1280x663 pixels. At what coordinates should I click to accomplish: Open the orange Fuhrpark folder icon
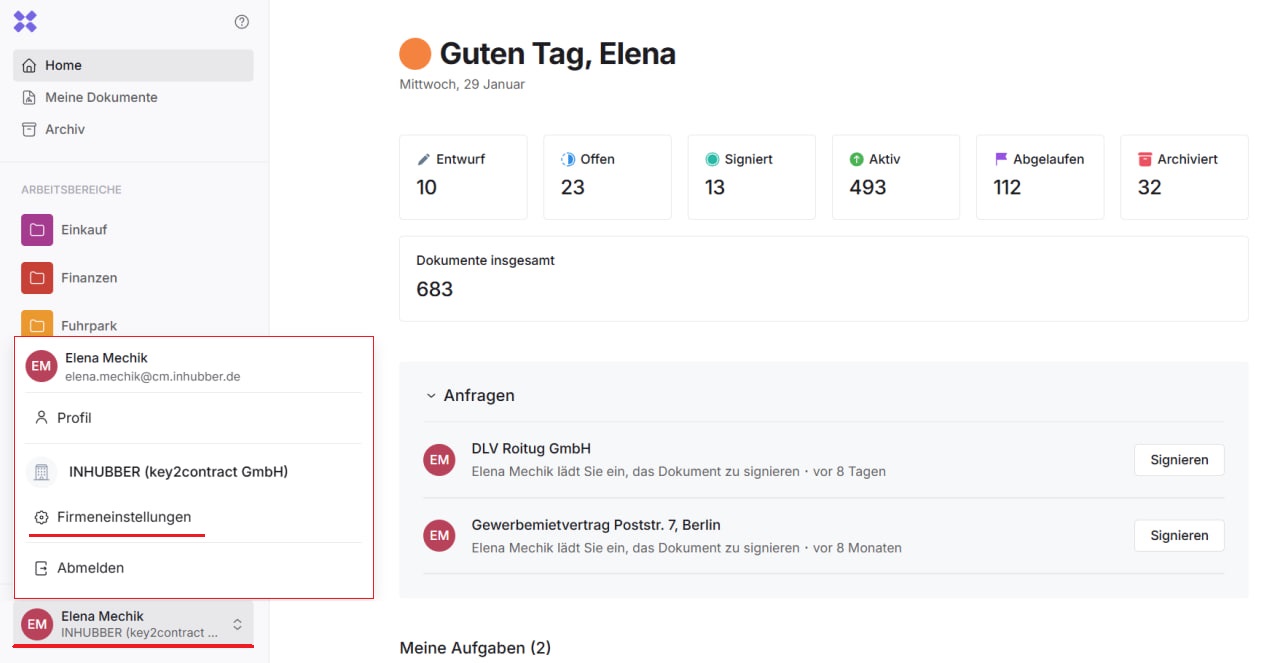37,324
